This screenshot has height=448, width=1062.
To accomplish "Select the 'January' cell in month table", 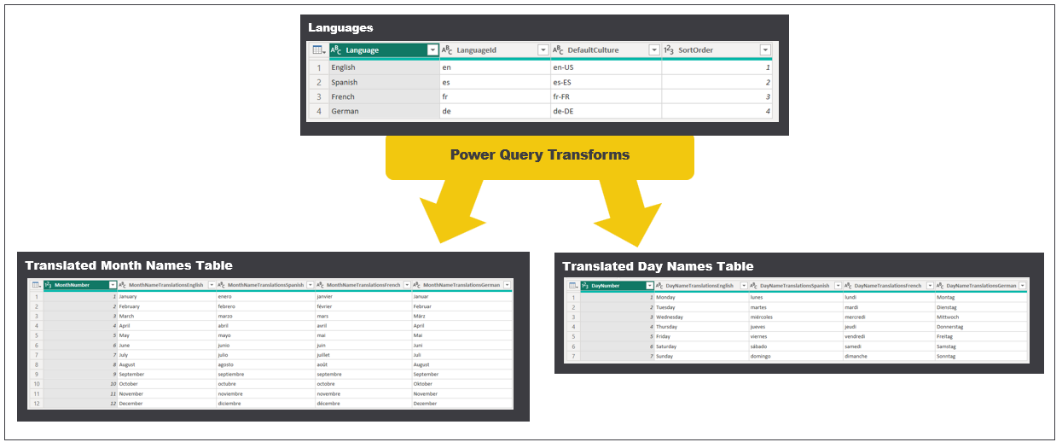I will pyautogui.click(x=167, y=296).
